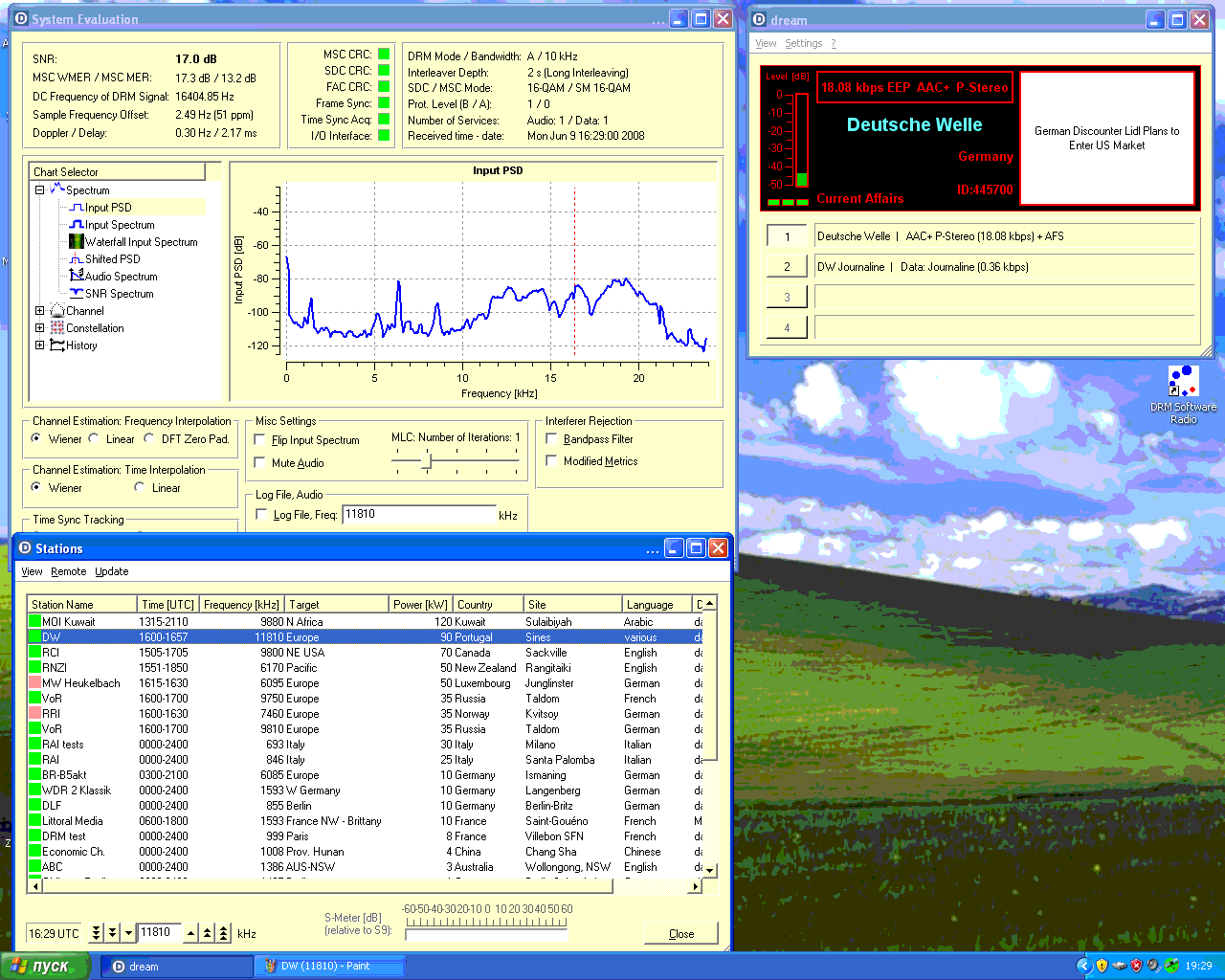Select service 2 button for DW Journaline
1225x980 pixels.
(787, 267)
